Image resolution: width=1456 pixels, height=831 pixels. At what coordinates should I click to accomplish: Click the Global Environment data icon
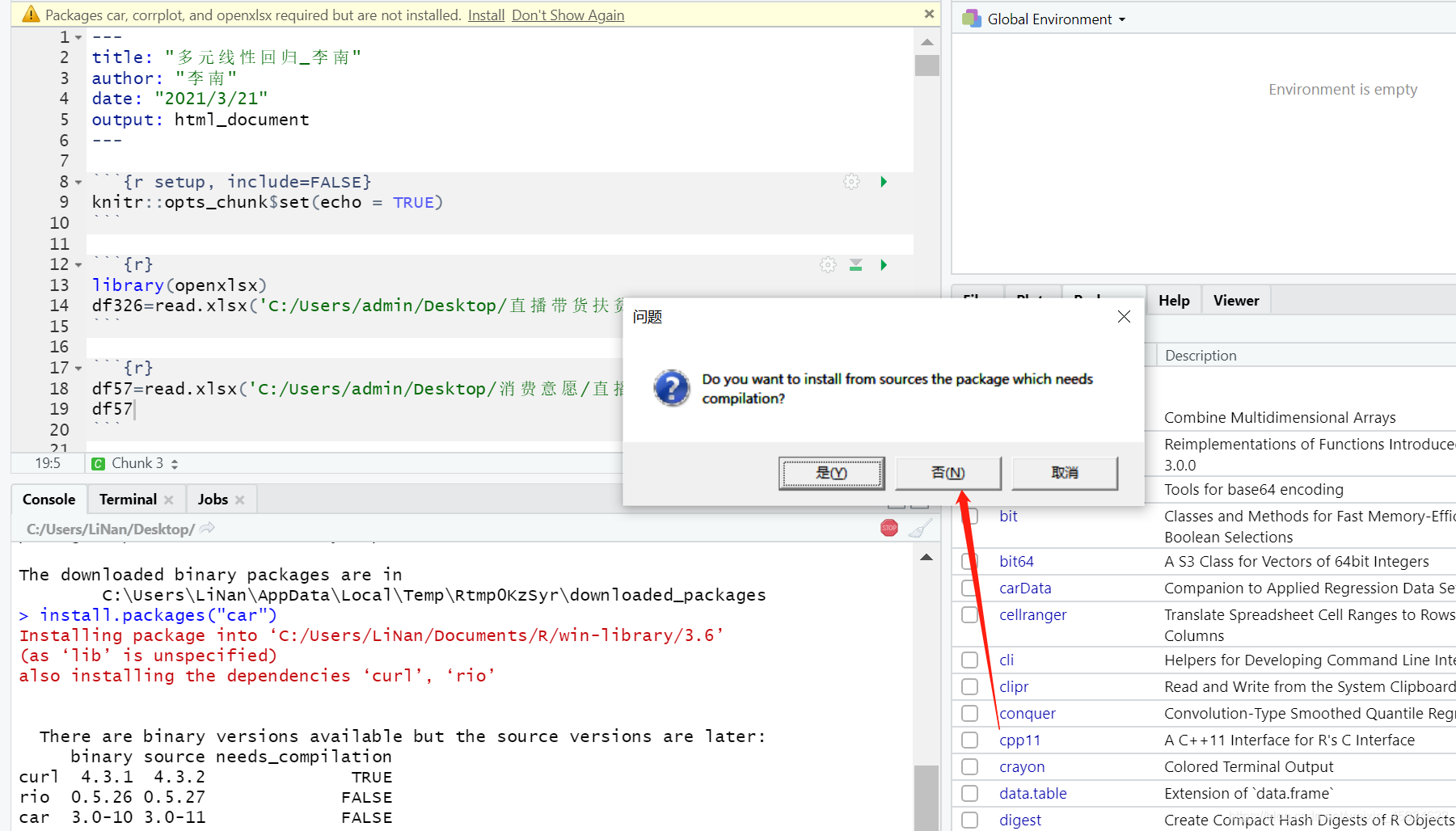971,18
